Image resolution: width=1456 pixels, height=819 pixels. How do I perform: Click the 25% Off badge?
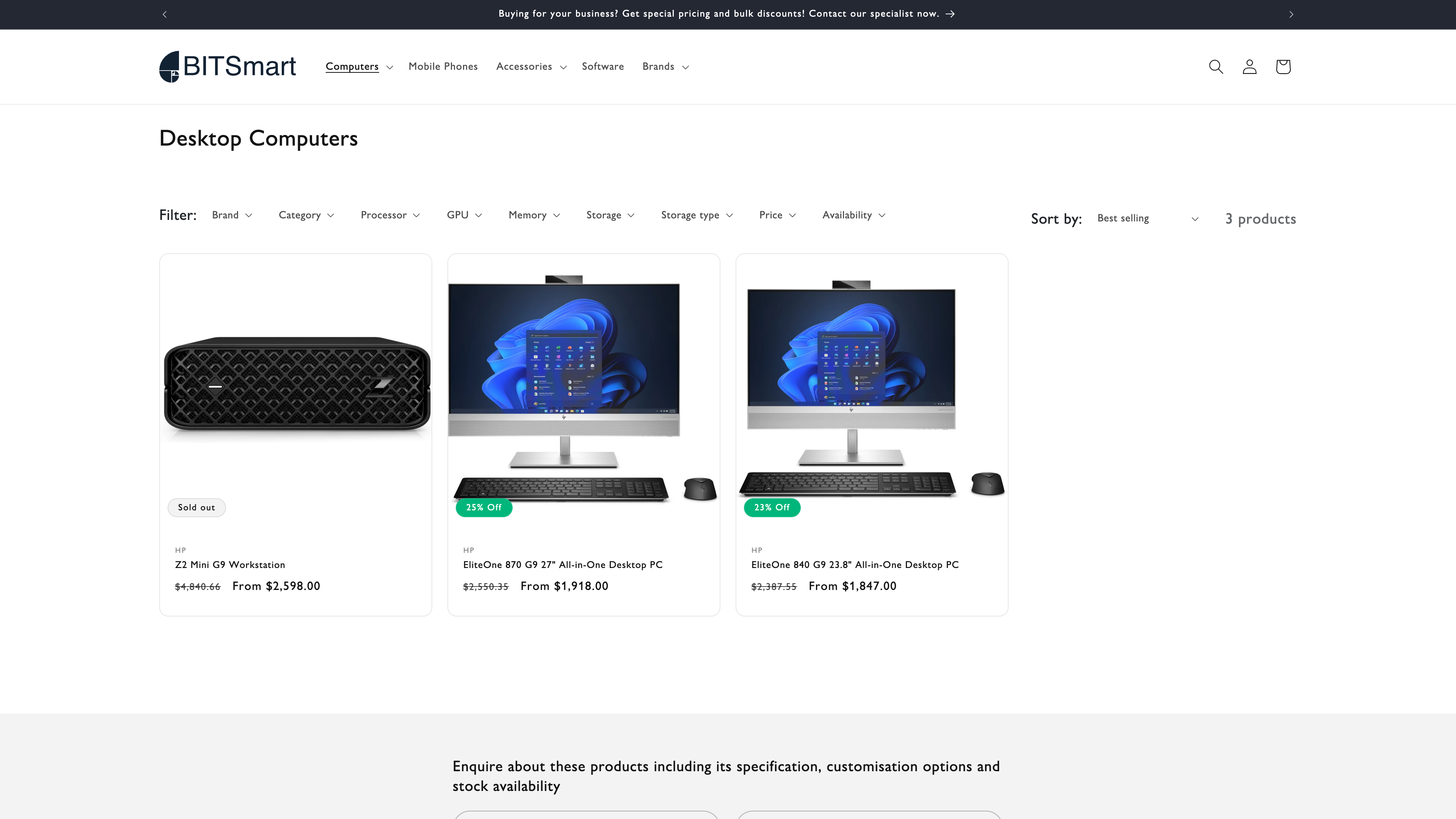tap(484, 507)
